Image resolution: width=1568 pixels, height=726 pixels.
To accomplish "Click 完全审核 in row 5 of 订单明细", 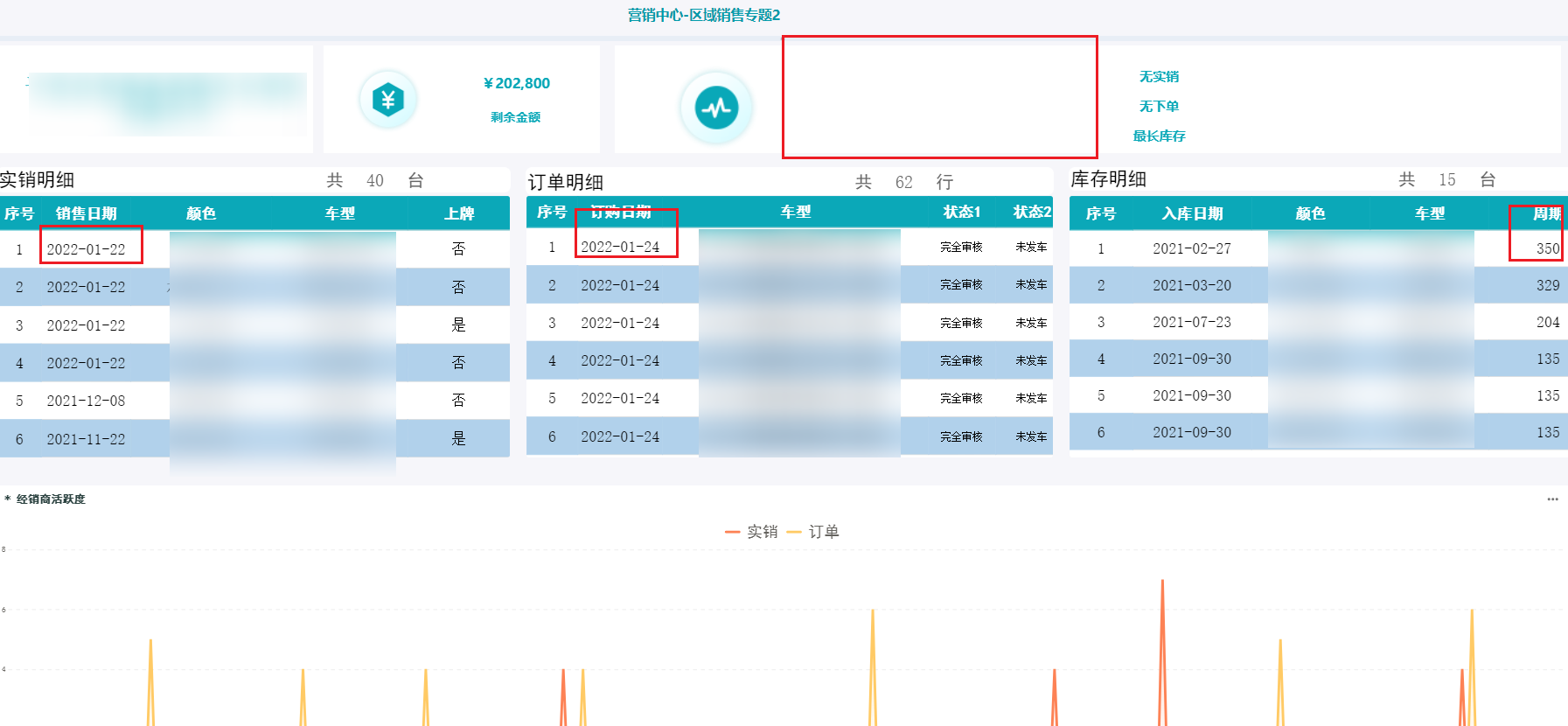I will 961,398.
